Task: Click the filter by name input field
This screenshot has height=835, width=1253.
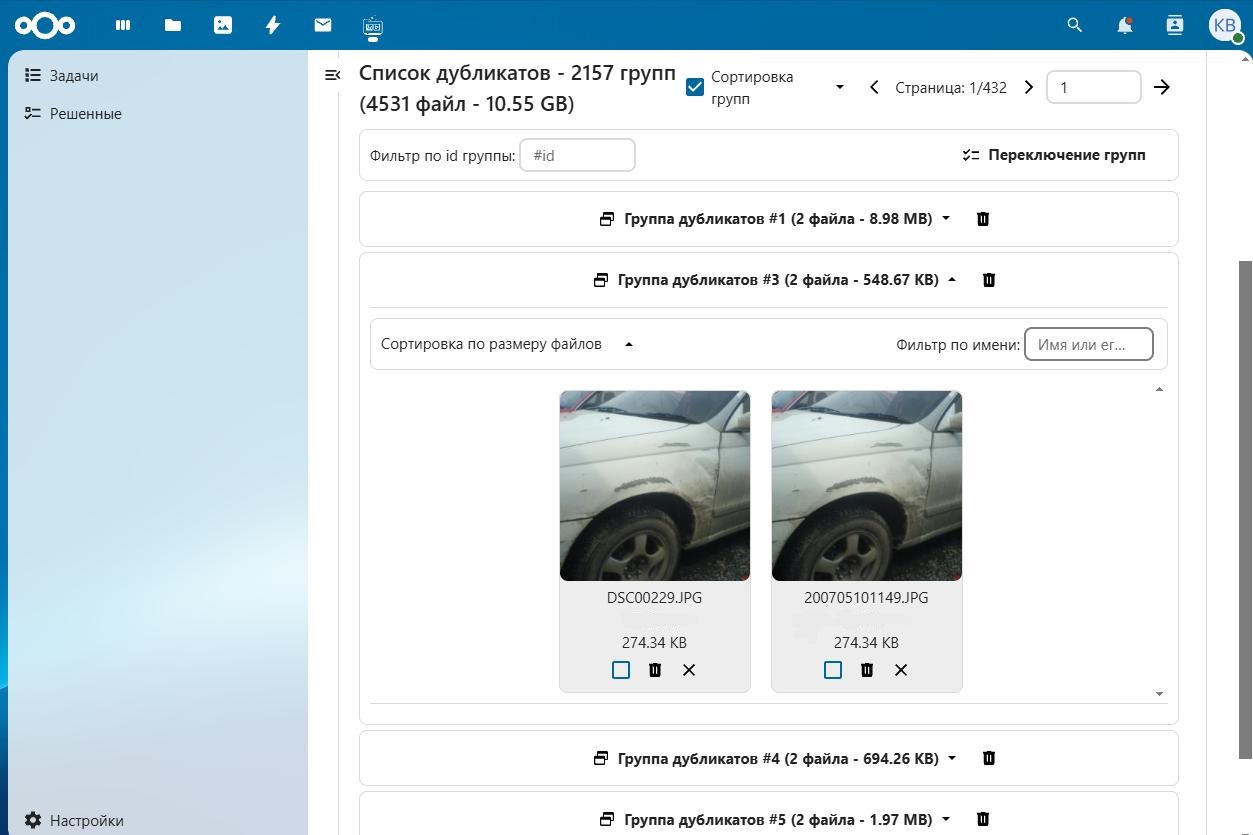Action: pos(1088,344)
